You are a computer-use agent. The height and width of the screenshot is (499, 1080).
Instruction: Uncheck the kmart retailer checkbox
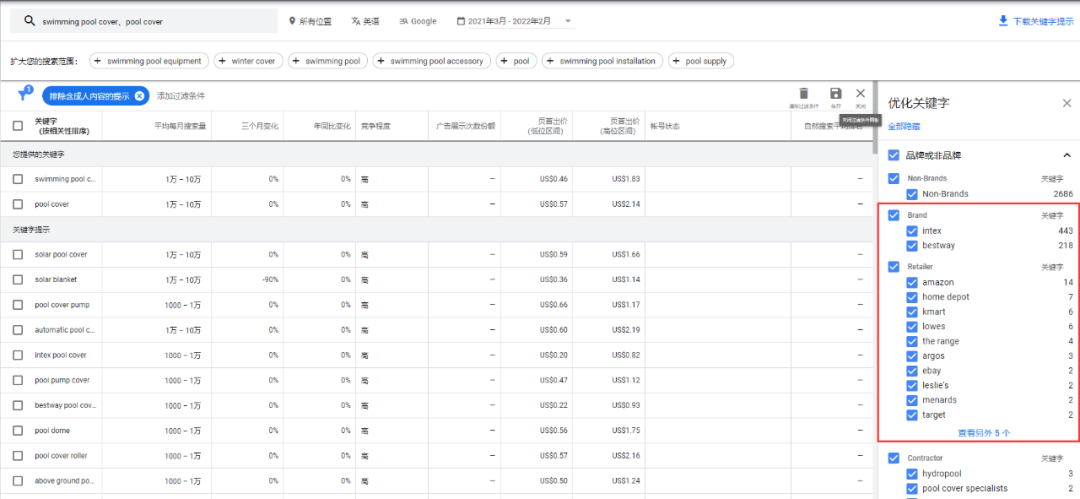pyautogui.click(x=912, y=312)
